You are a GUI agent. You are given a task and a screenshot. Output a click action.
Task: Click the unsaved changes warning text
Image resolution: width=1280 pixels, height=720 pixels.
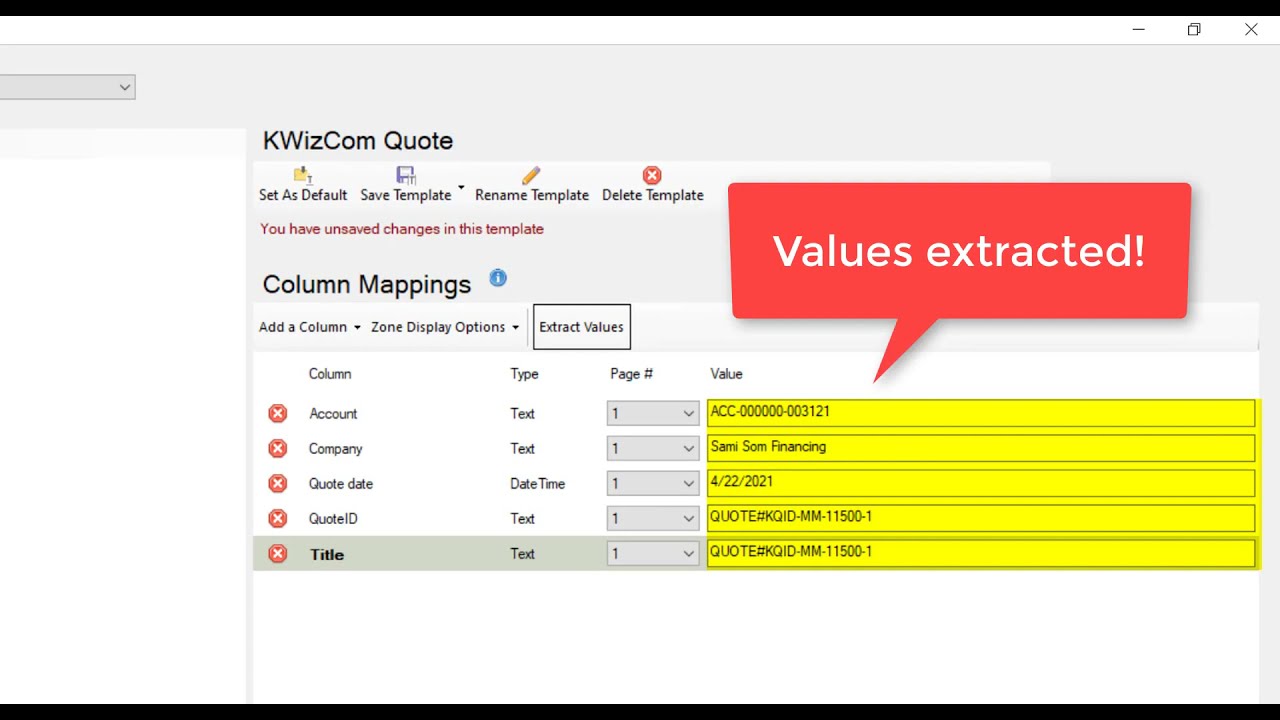[x=402, y=229]
